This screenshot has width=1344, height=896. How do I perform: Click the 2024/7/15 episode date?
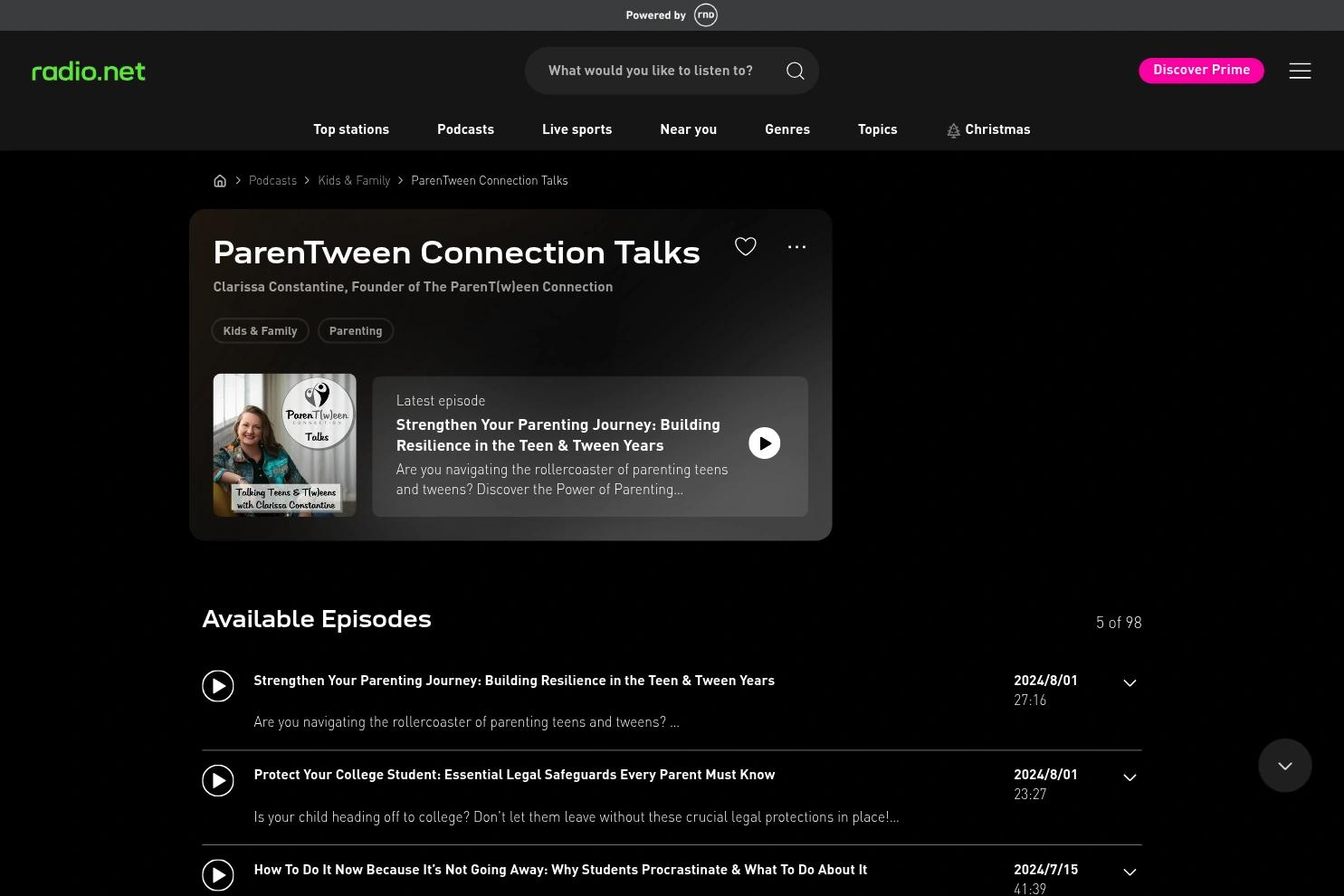coord(1046,870)
